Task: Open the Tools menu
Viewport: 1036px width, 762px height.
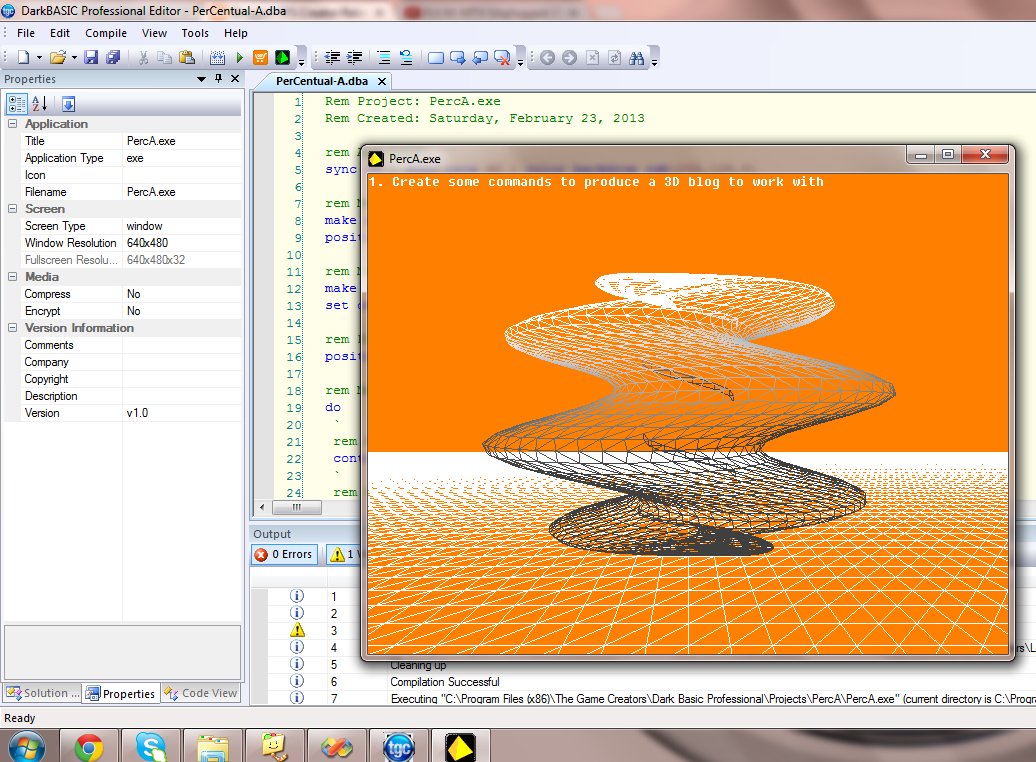Action: click(195, 33)
